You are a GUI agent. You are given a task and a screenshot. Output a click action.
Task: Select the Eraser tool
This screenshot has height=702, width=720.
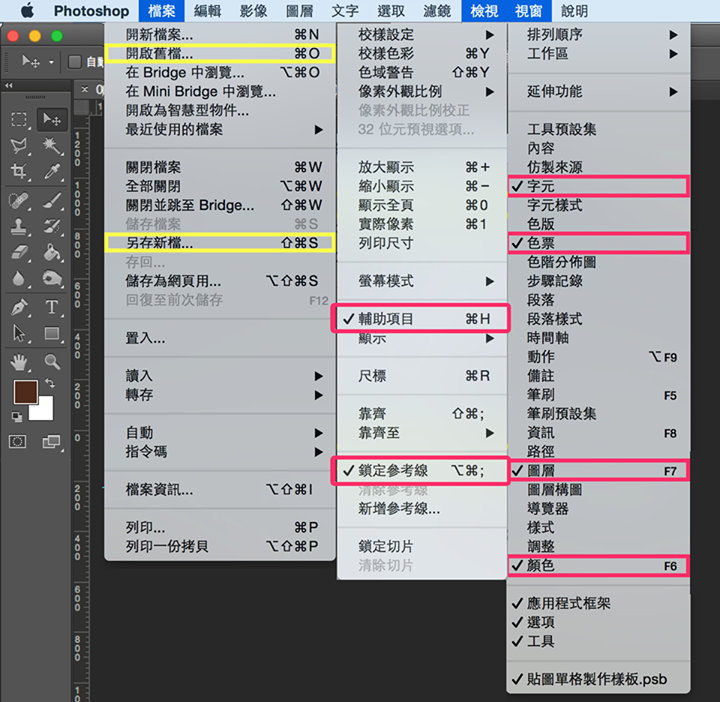pyautogui.click(x=19, y=252)
